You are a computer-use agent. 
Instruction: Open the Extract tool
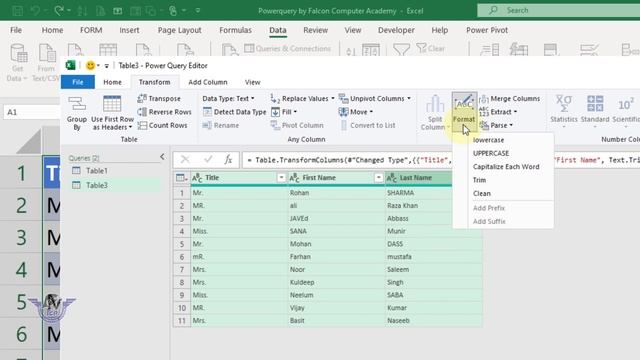(498, 112)
